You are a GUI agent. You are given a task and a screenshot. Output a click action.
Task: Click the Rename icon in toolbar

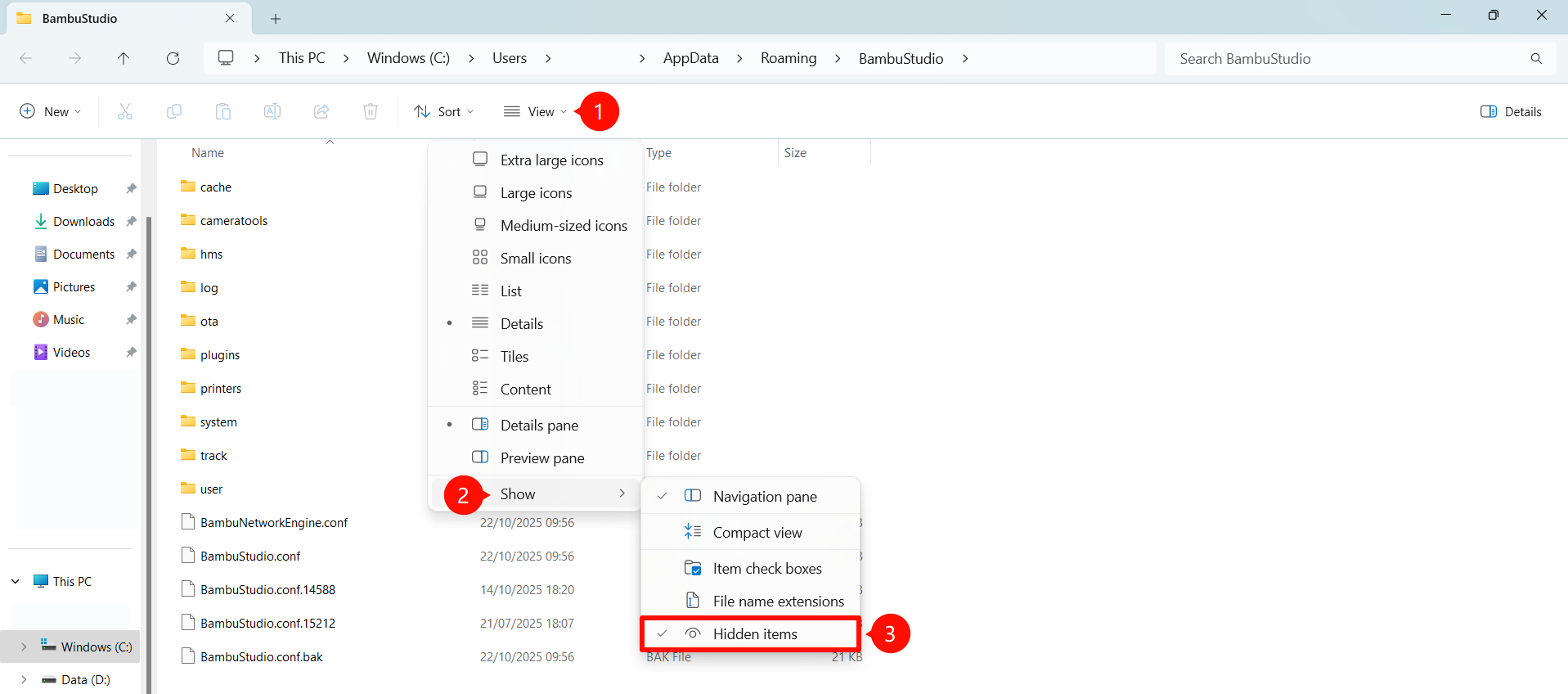(272, 111)
